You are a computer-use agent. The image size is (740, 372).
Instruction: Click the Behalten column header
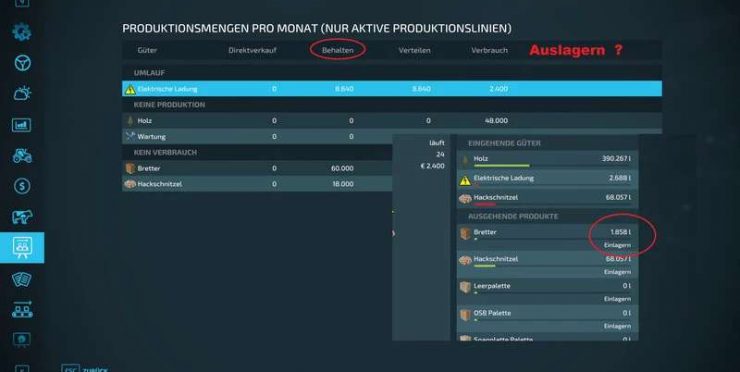pos(338,50)
